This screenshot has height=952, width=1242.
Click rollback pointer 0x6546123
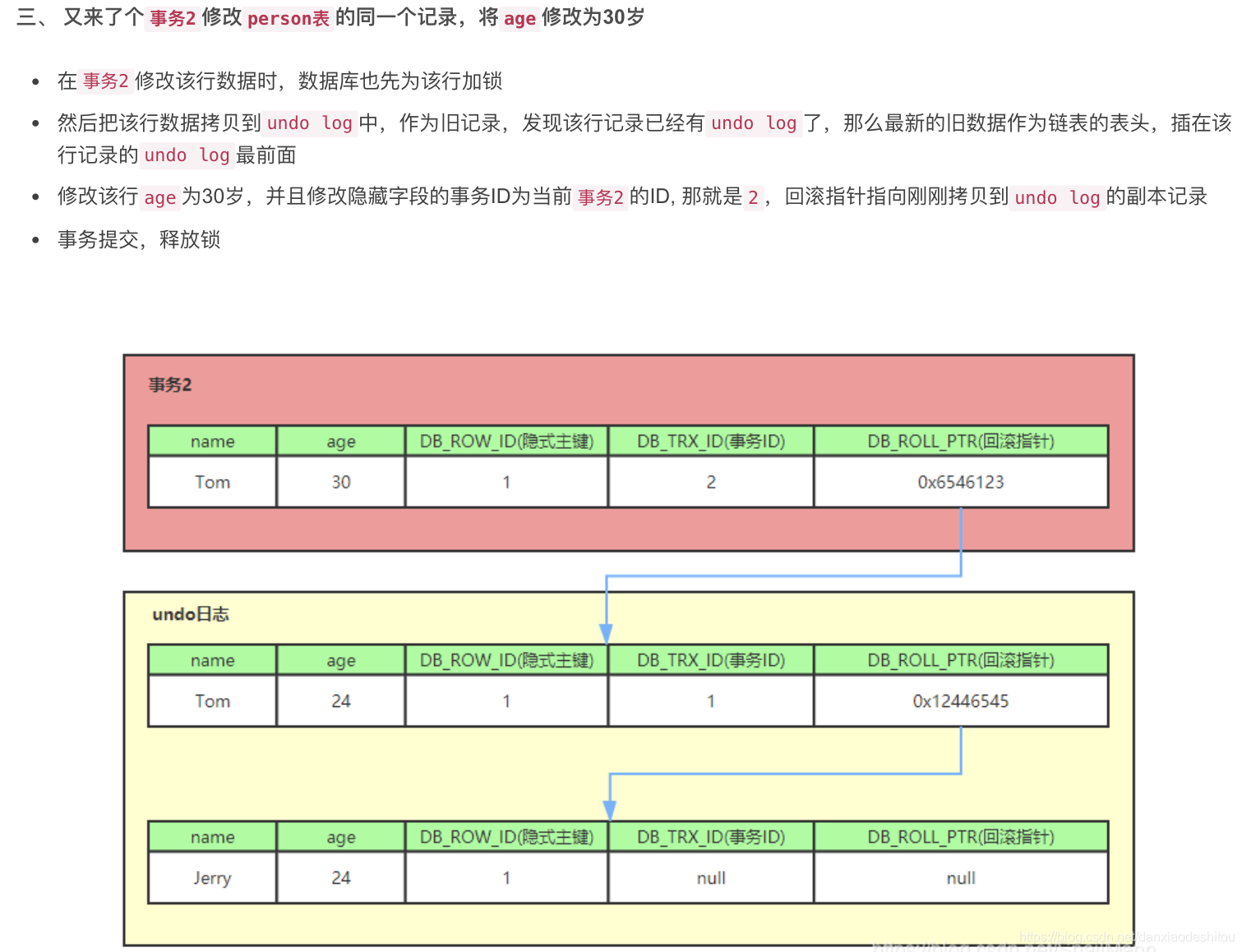coord(961,483)
